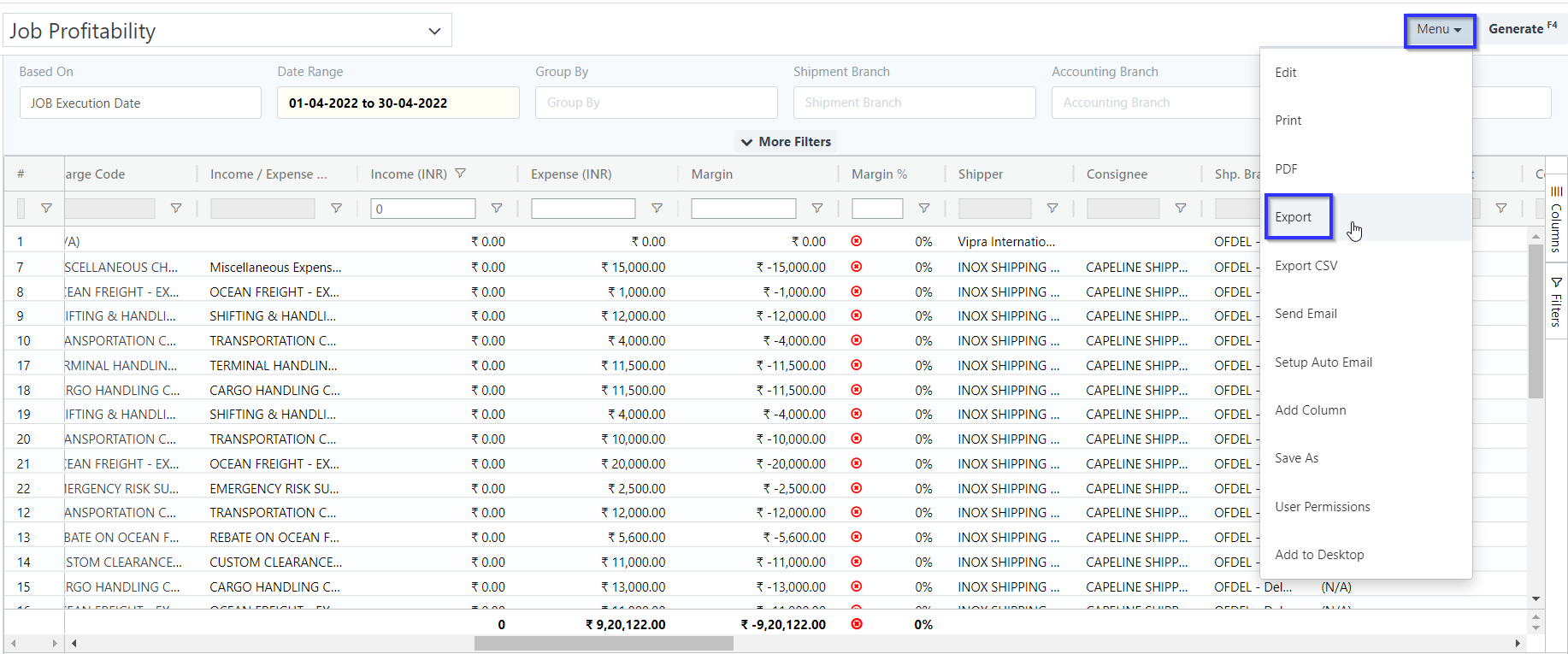Open filter icon under Income (INR) column
1568x654 pixels.
coord(497,209)
